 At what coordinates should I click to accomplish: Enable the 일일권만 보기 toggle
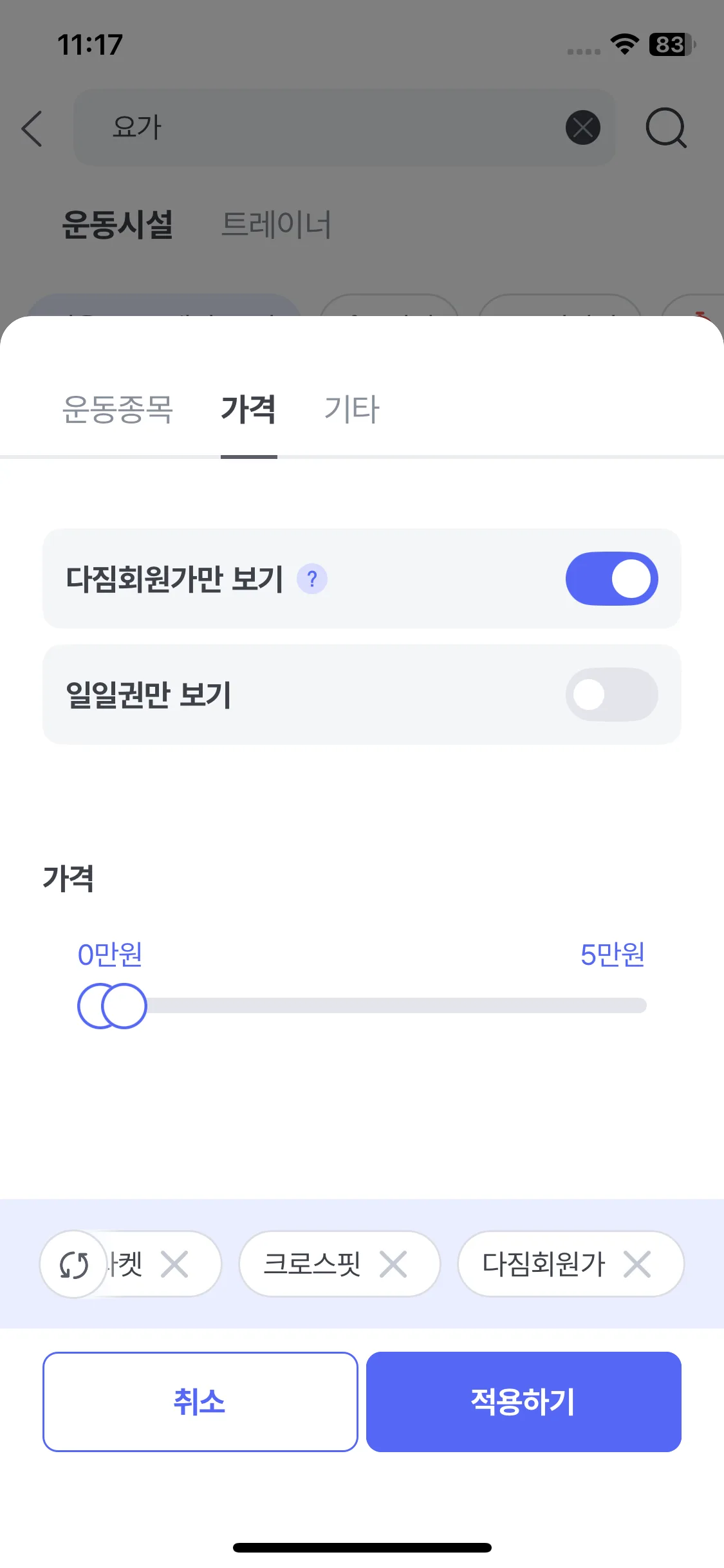tap(611, 695)
